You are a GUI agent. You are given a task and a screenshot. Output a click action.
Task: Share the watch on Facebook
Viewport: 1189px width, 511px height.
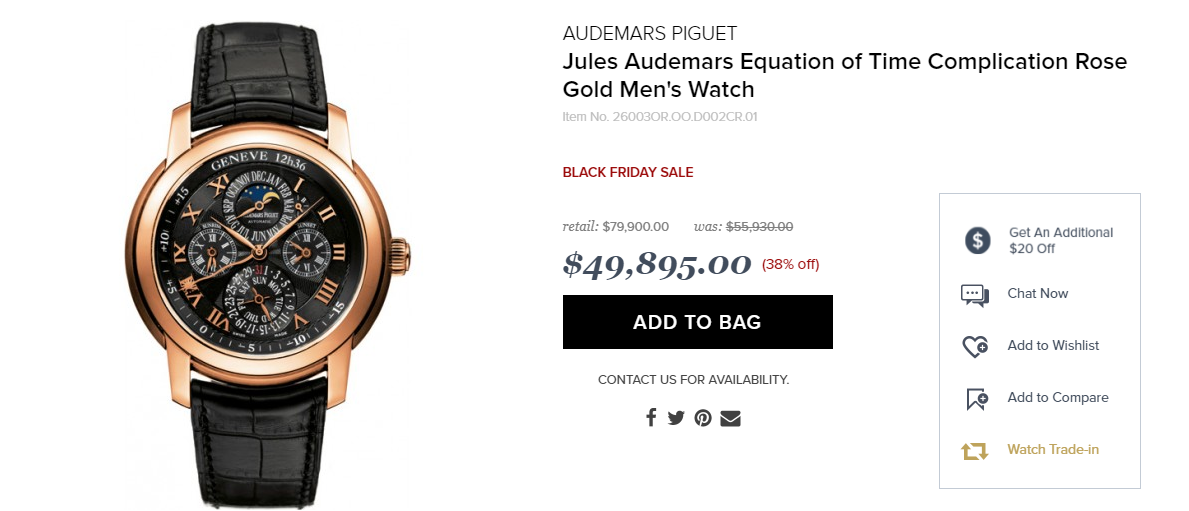(651, 417)
